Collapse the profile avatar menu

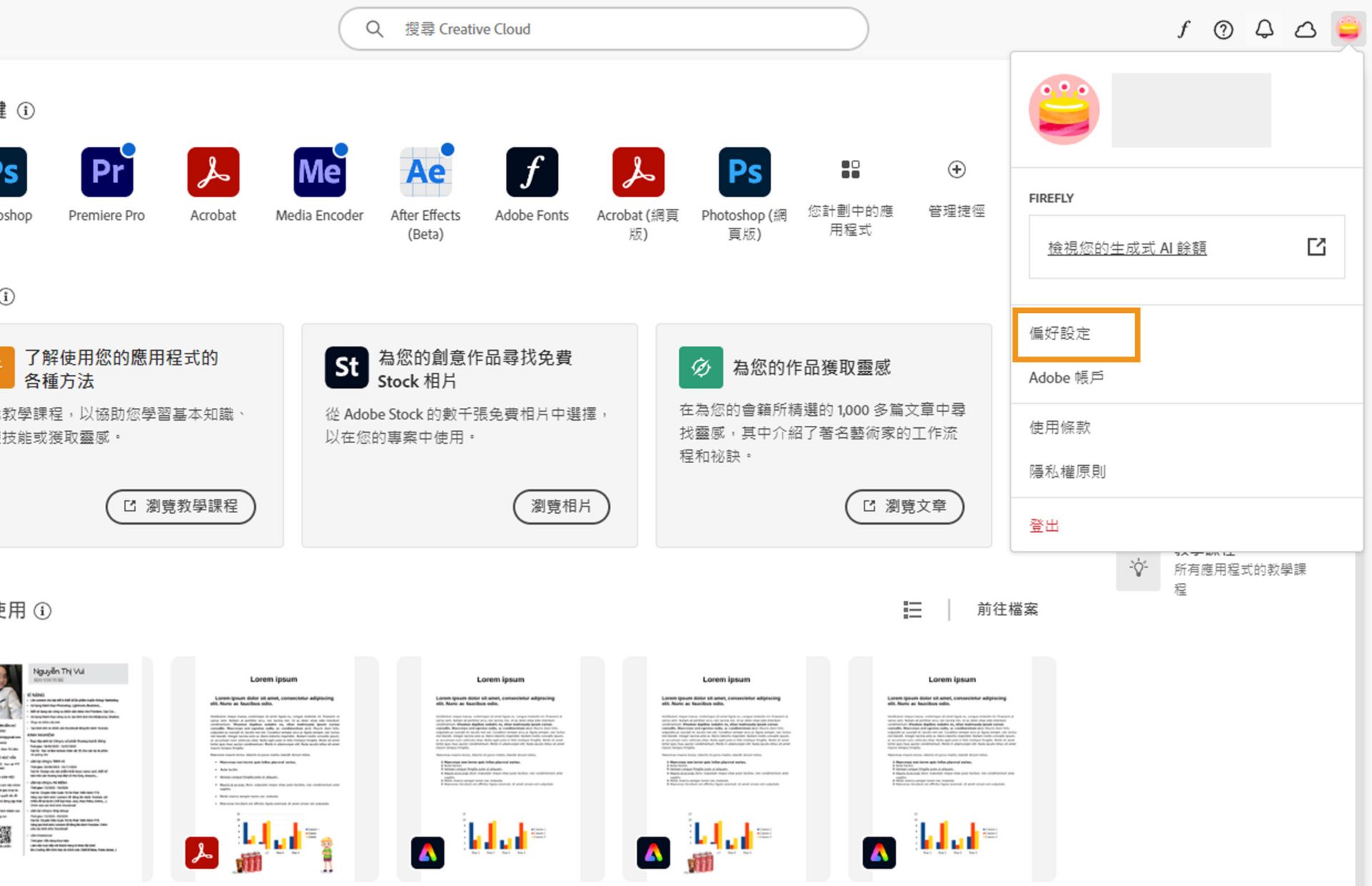1348,29
